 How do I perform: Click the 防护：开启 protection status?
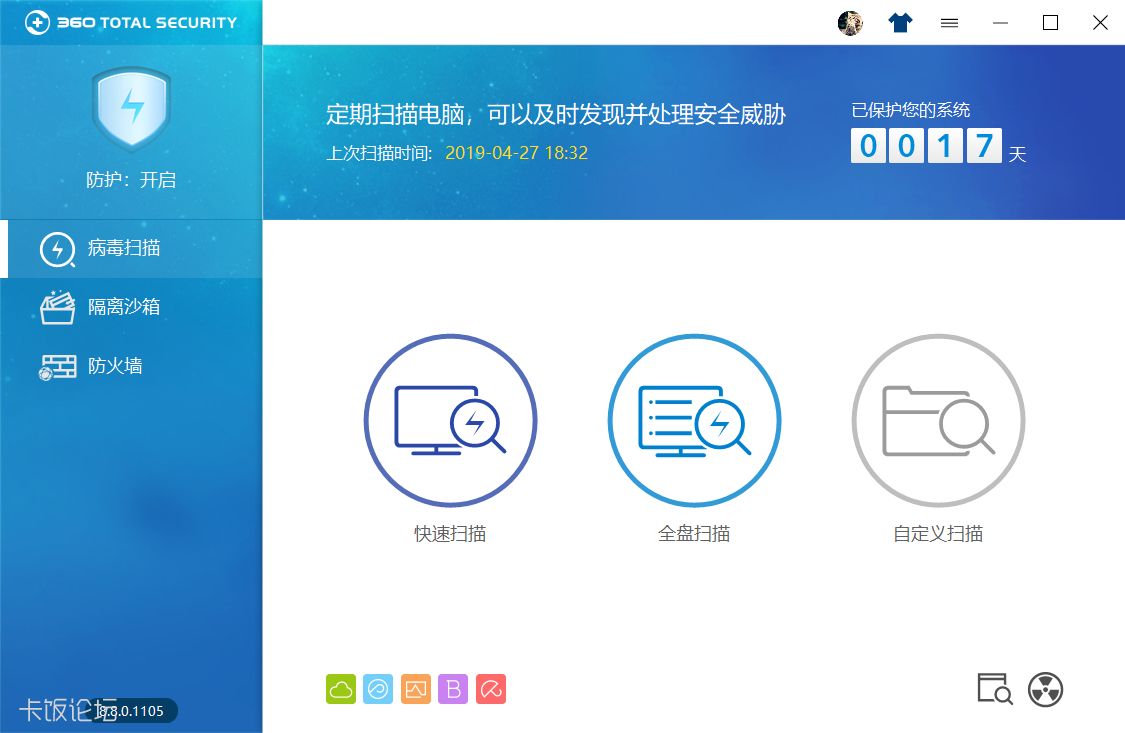tap(131, 179)
